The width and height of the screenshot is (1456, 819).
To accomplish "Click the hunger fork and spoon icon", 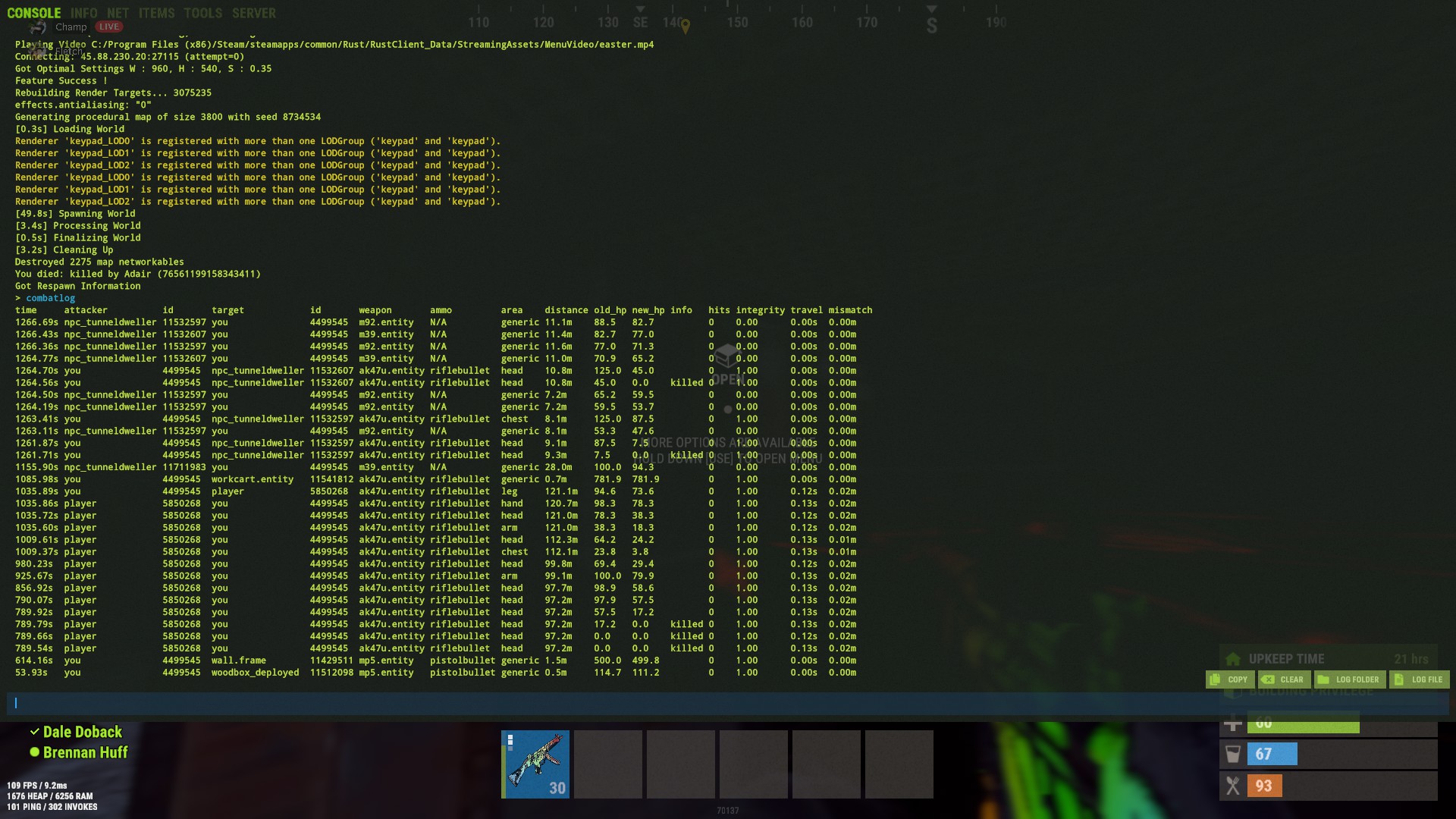I will pos(1233,786).
